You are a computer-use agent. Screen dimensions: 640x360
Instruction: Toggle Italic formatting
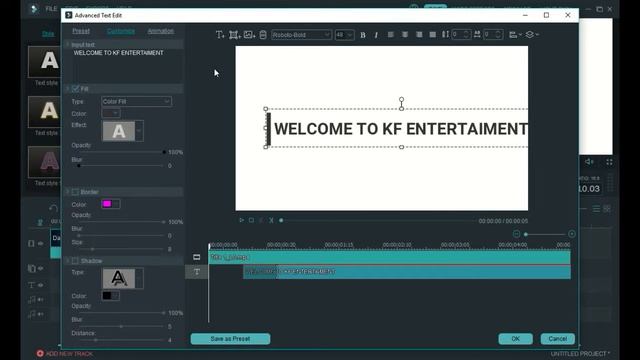[x=376, y=35]
